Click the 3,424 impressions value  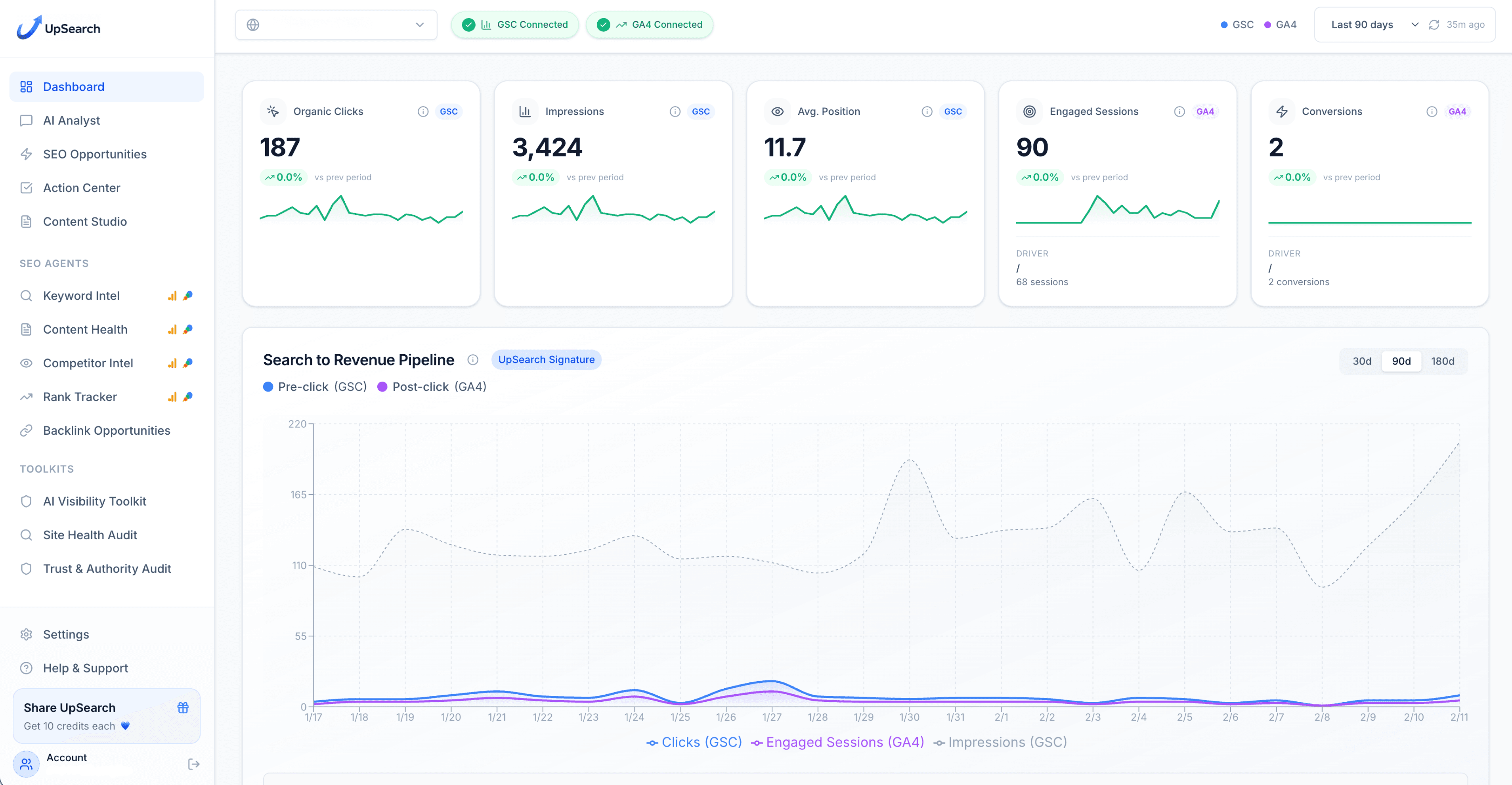[x=547, y=147]
